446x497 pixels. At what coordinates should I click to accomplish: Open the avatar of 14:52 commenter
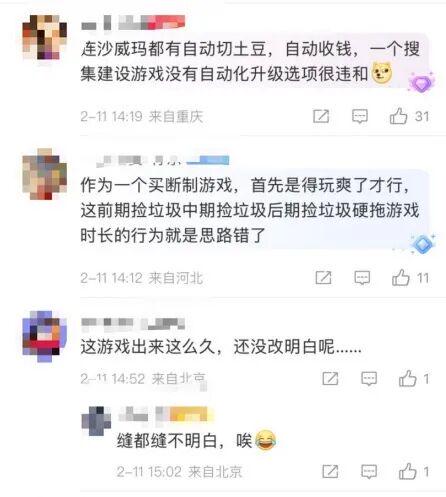tap(44, 336)
